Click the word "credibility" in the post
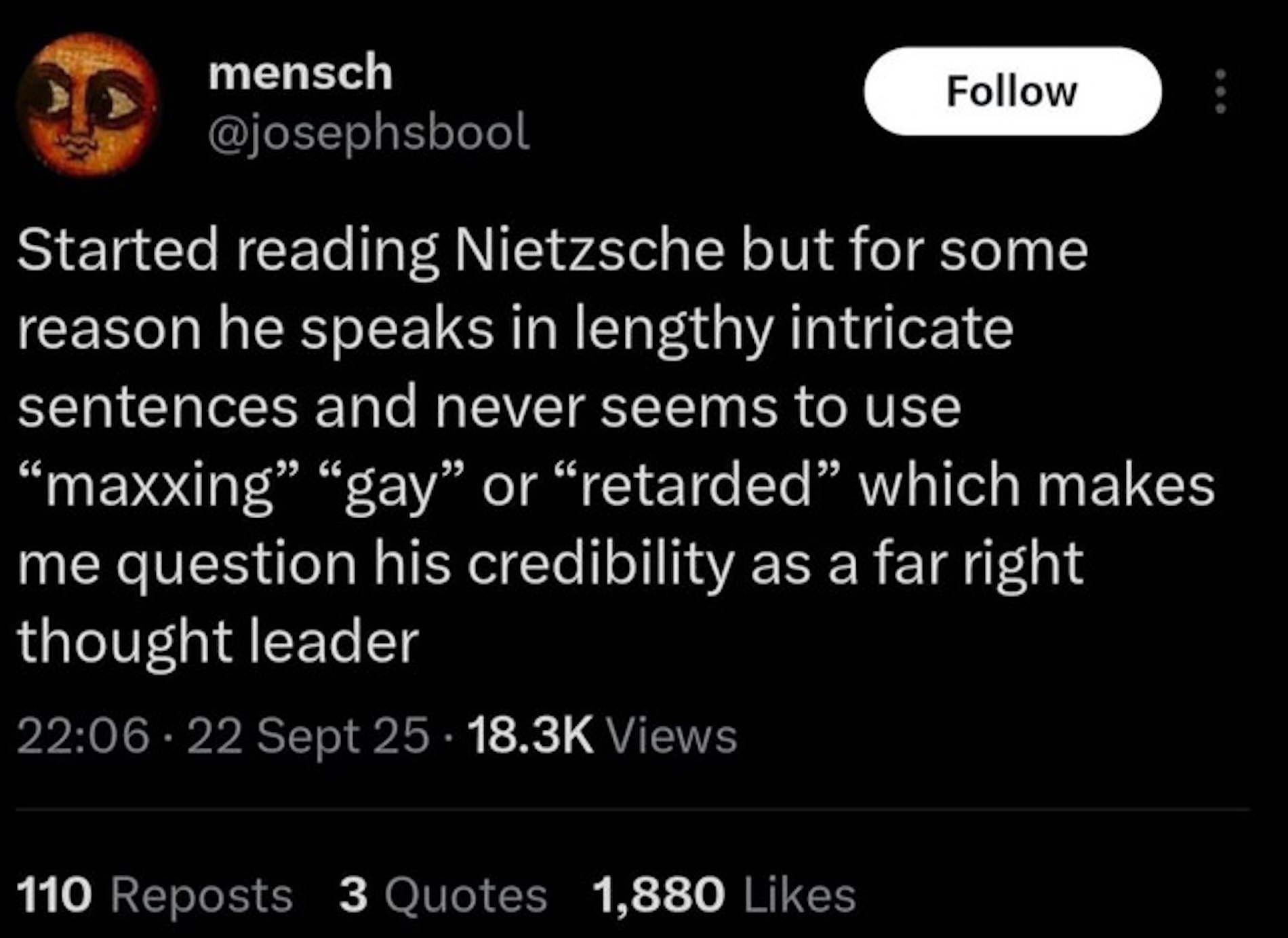The image size is (1288, 938). [x=601, y=564]
